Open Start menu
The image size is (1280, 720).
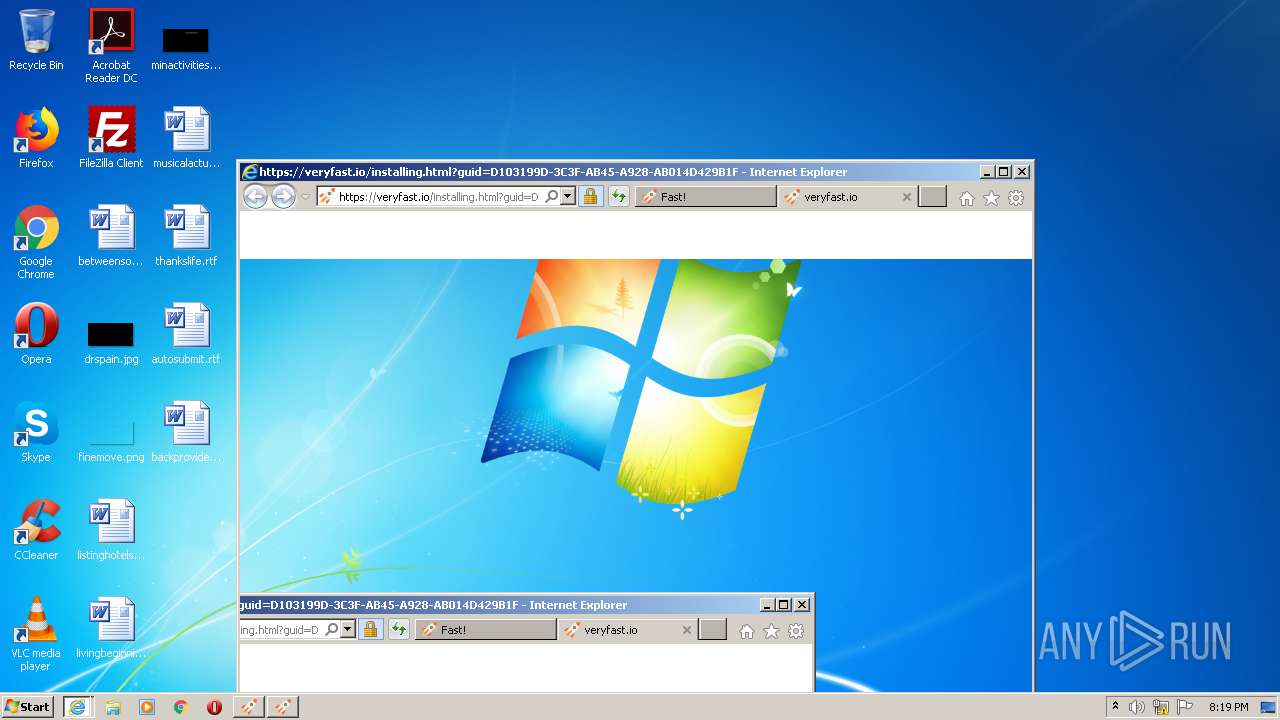click(28, 706)
